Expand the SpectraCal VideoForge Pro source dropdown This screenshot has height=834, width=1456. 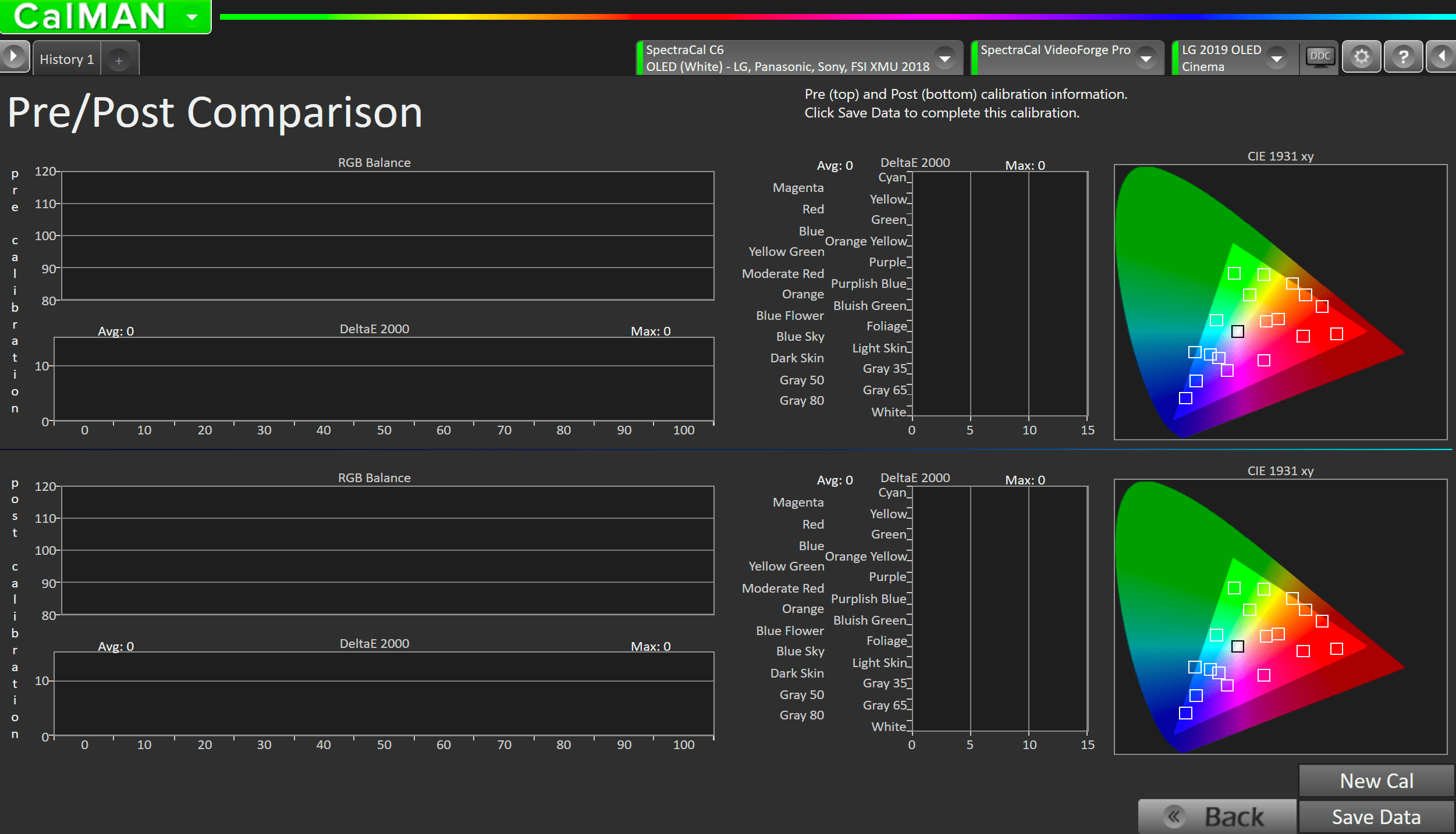tap(1146, 58)
